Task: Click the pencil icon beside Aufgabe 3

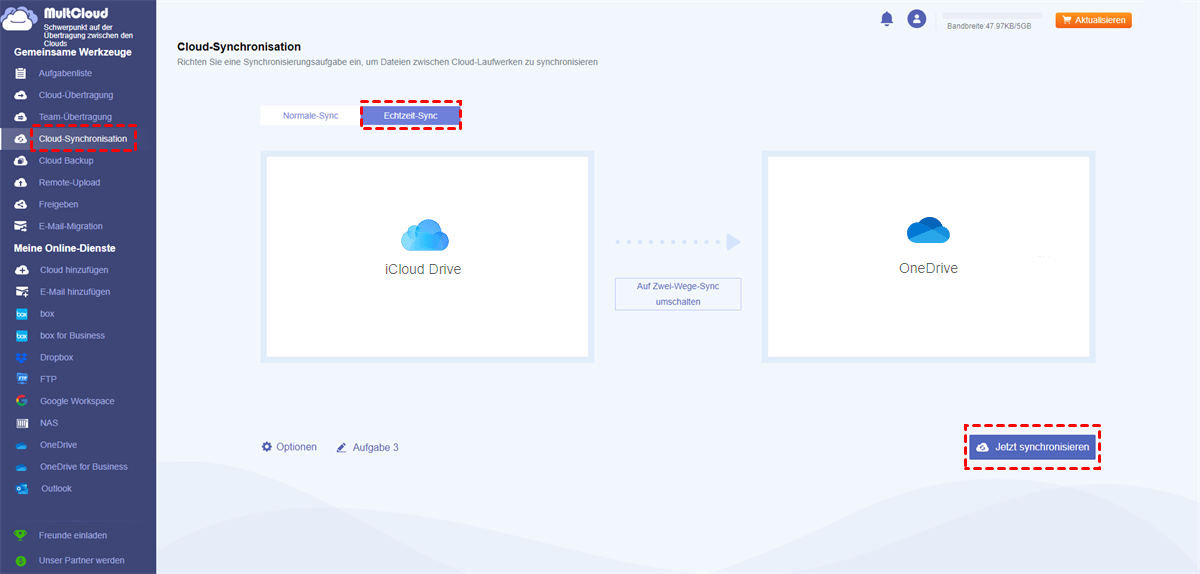Action: point(342,448)
